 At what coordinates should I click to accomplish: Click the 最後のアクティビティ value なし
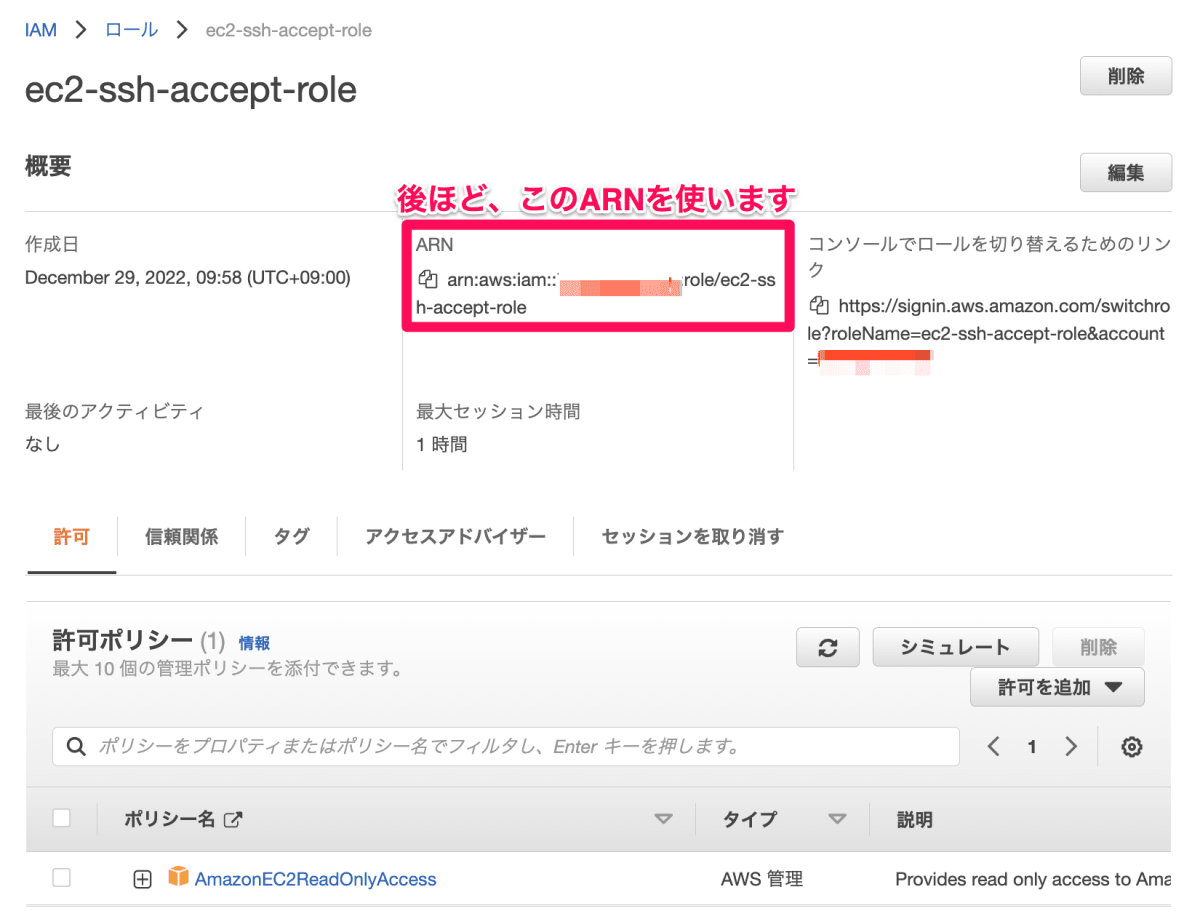click(42, 444)
